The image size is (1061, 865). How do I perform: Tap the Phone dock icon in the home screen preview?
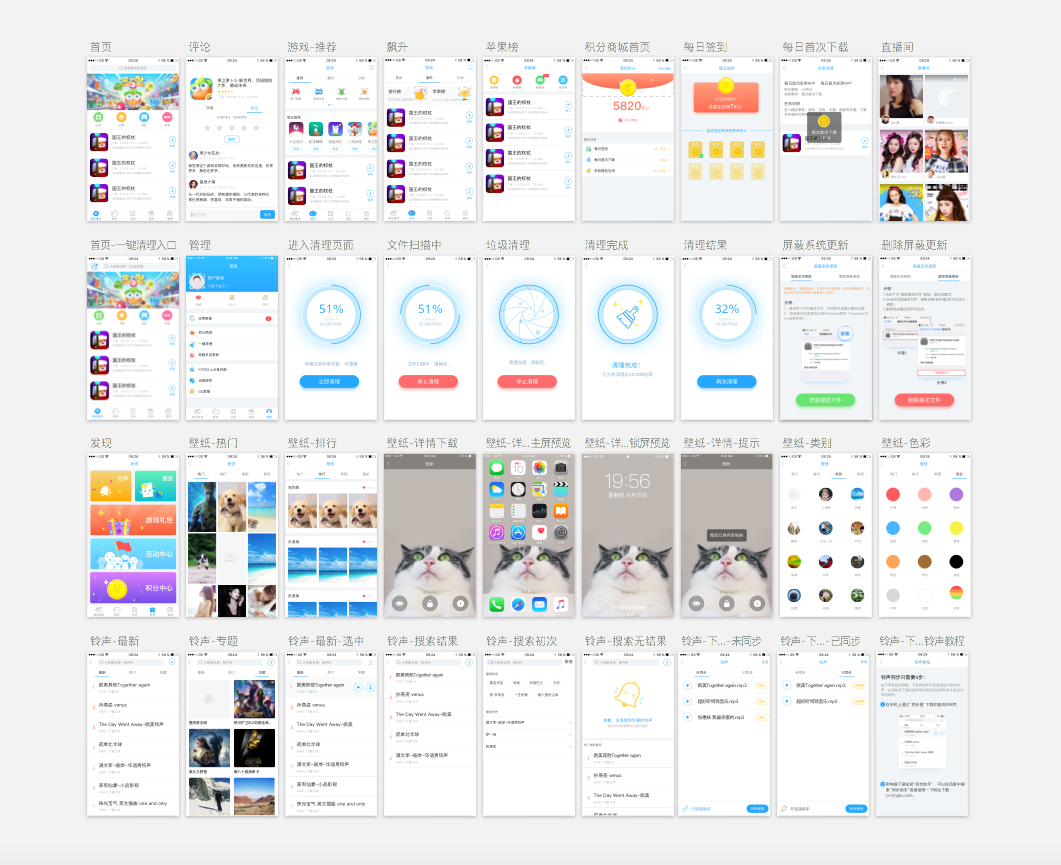[x=497, y=604]
